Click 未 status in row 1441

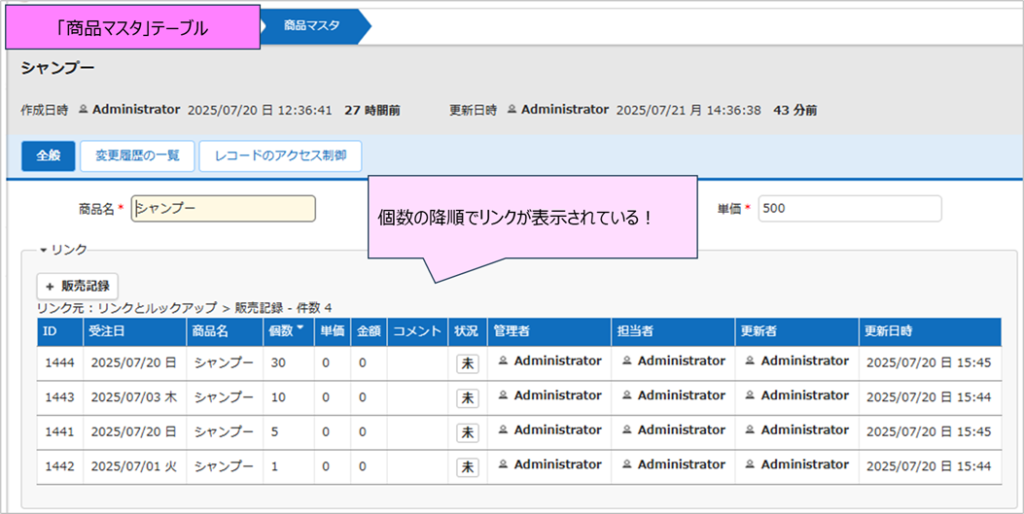(x=468, y=433)
